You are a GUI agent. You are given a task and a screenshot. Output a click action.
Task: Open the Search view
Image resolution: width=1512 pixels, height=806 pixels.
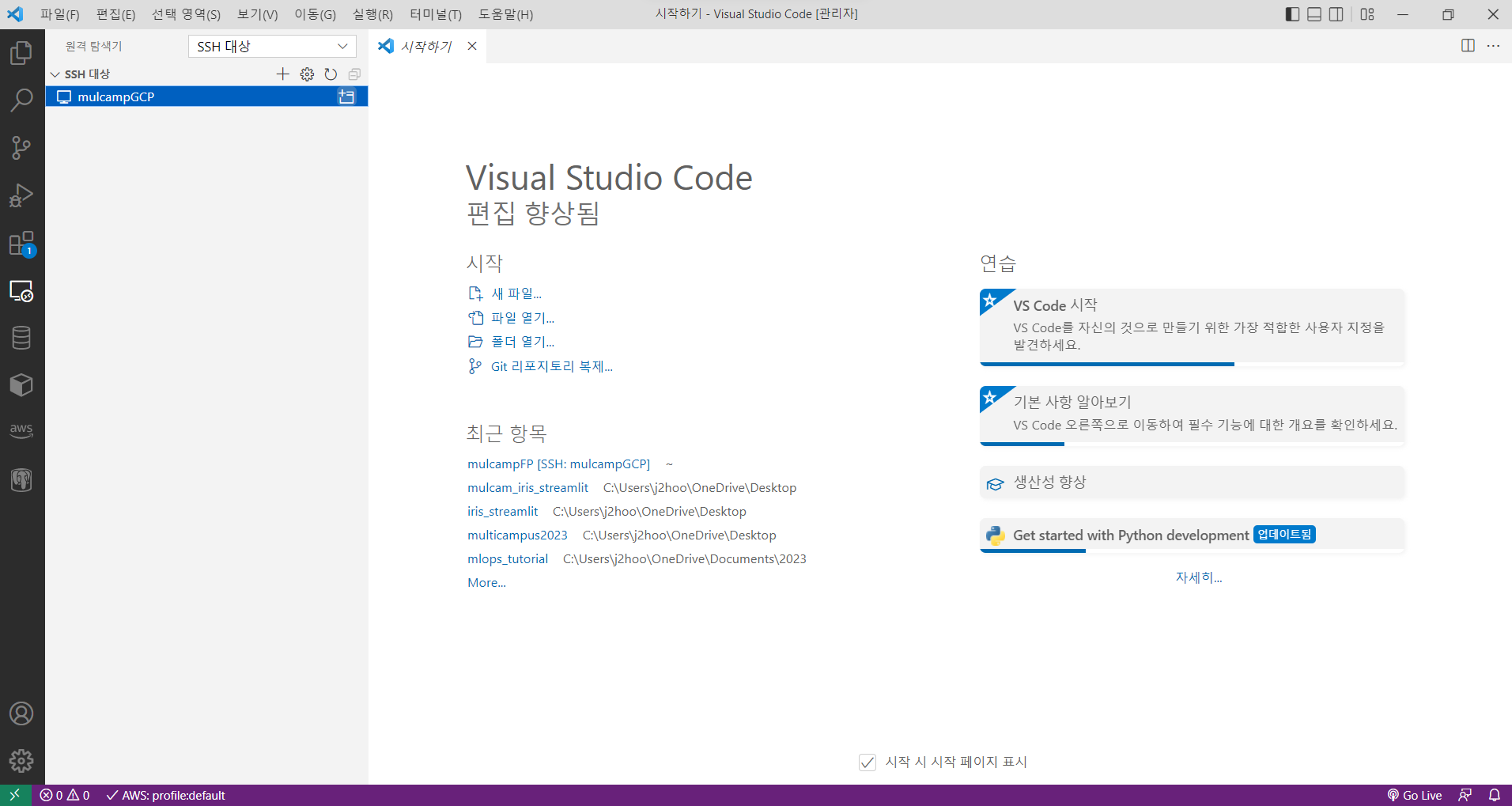(21, 100)
